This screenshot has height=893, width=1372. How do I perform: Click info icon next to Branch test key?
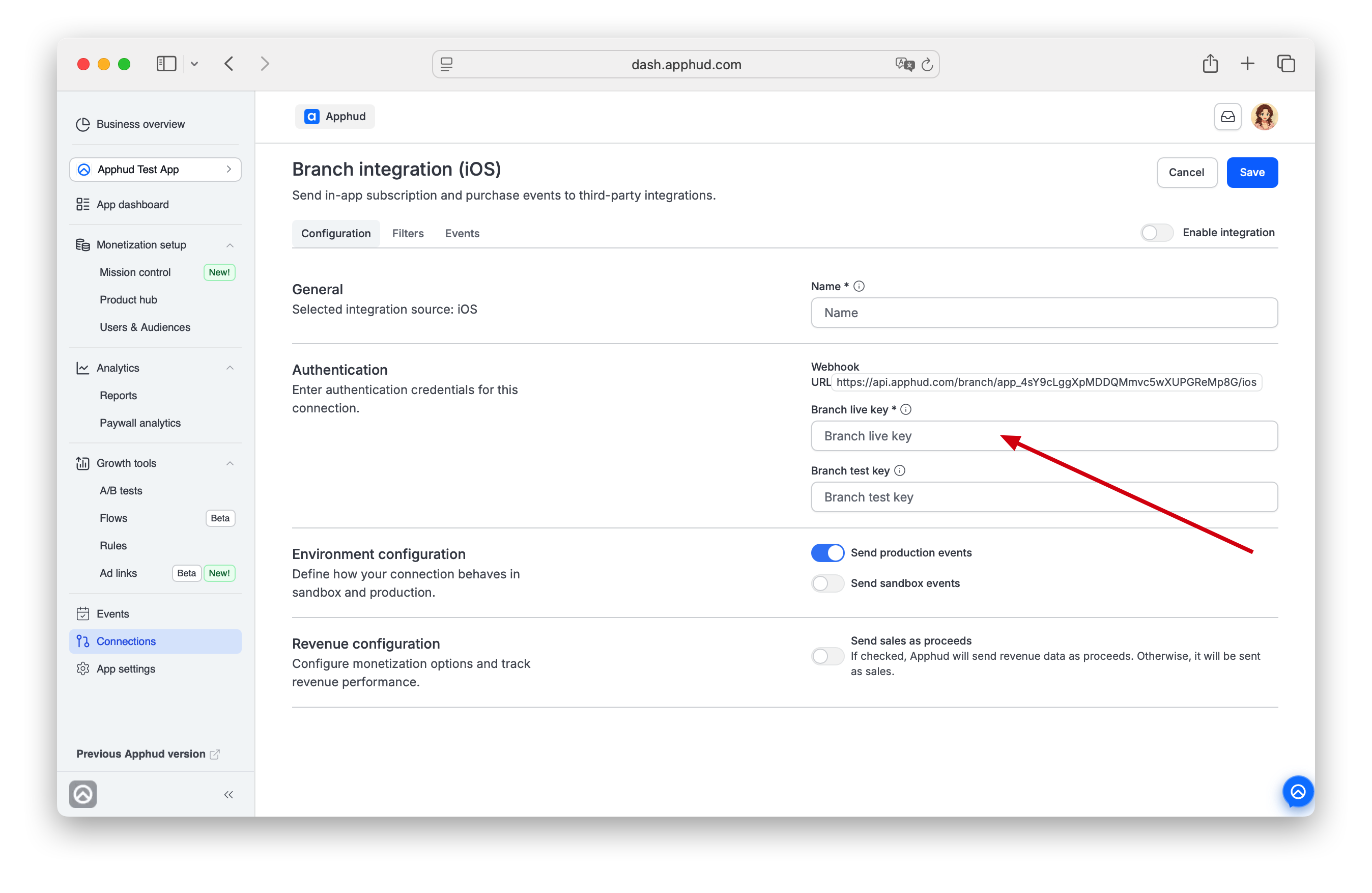click(899, 471)
